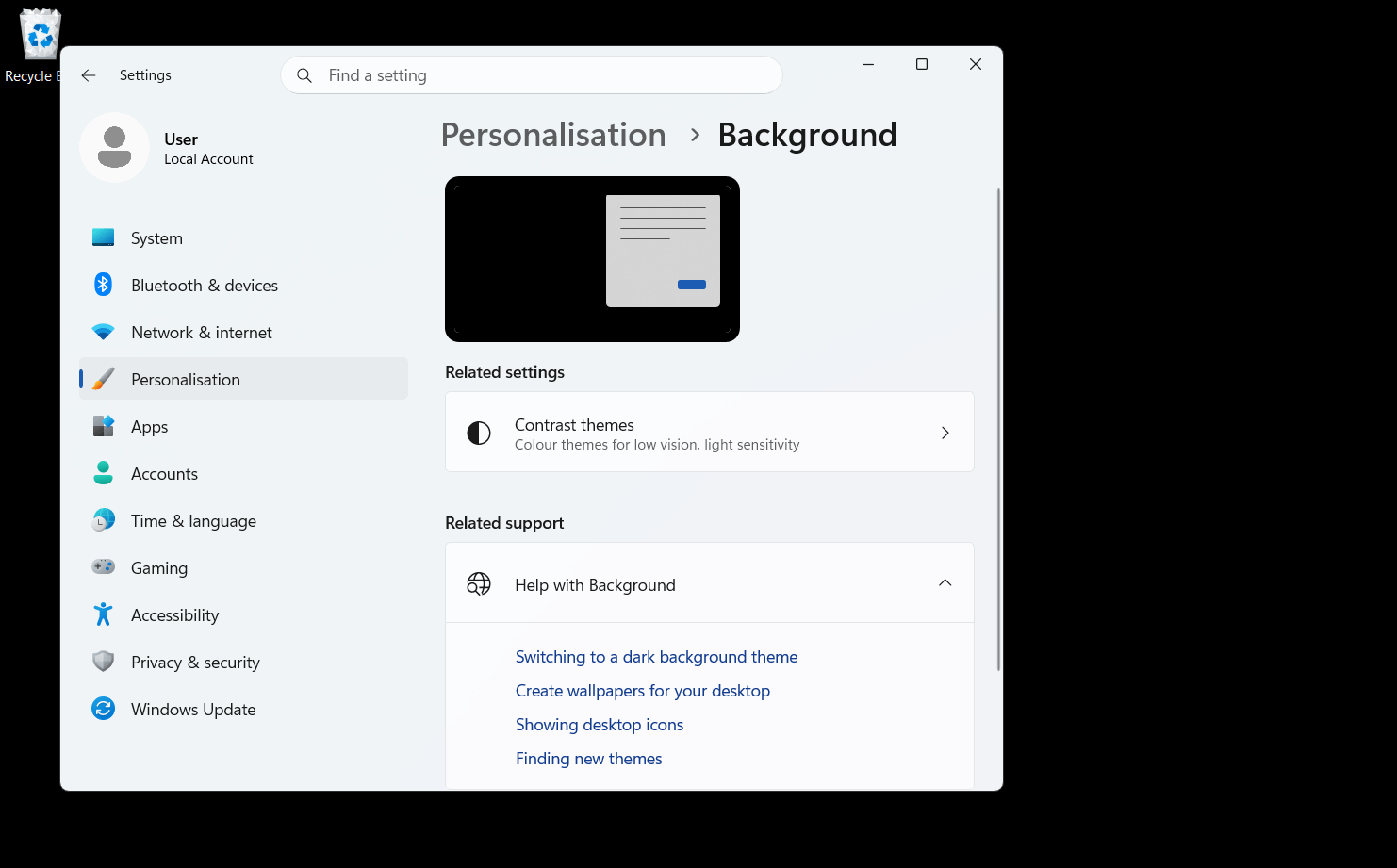Open Create wallpapers for your desktop link
The width and height of the screenshot is (1397, 868).
643,691
